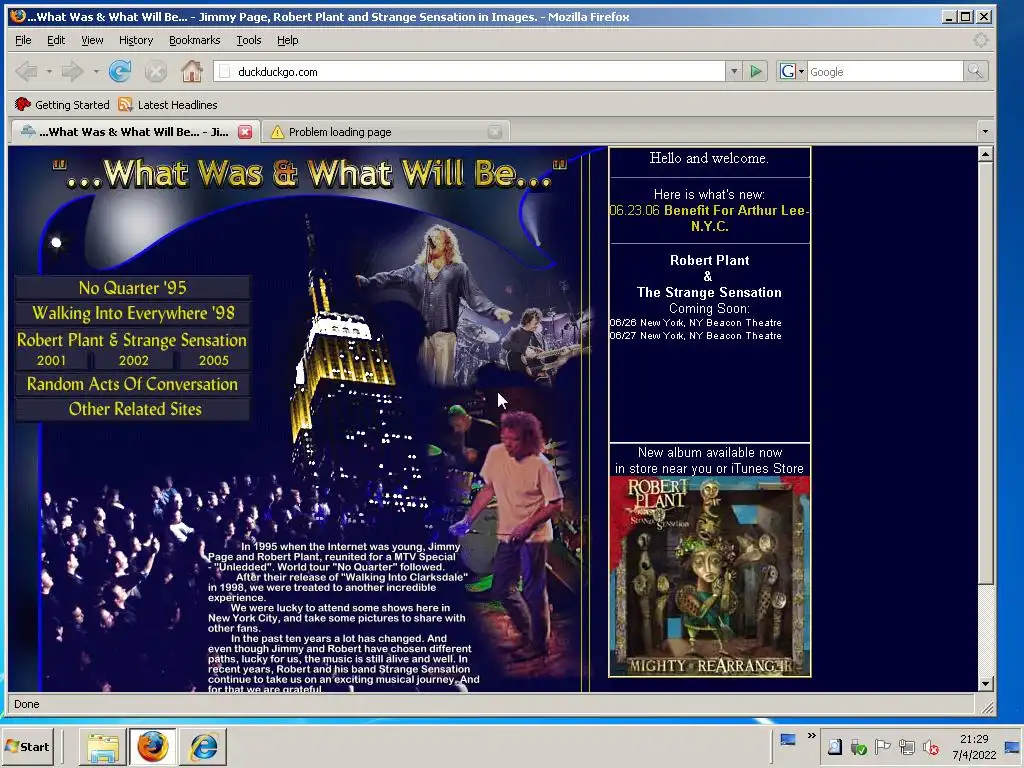Click the leftmost document tray icon
Viewport: 1024px width, 768px height.
835,746
